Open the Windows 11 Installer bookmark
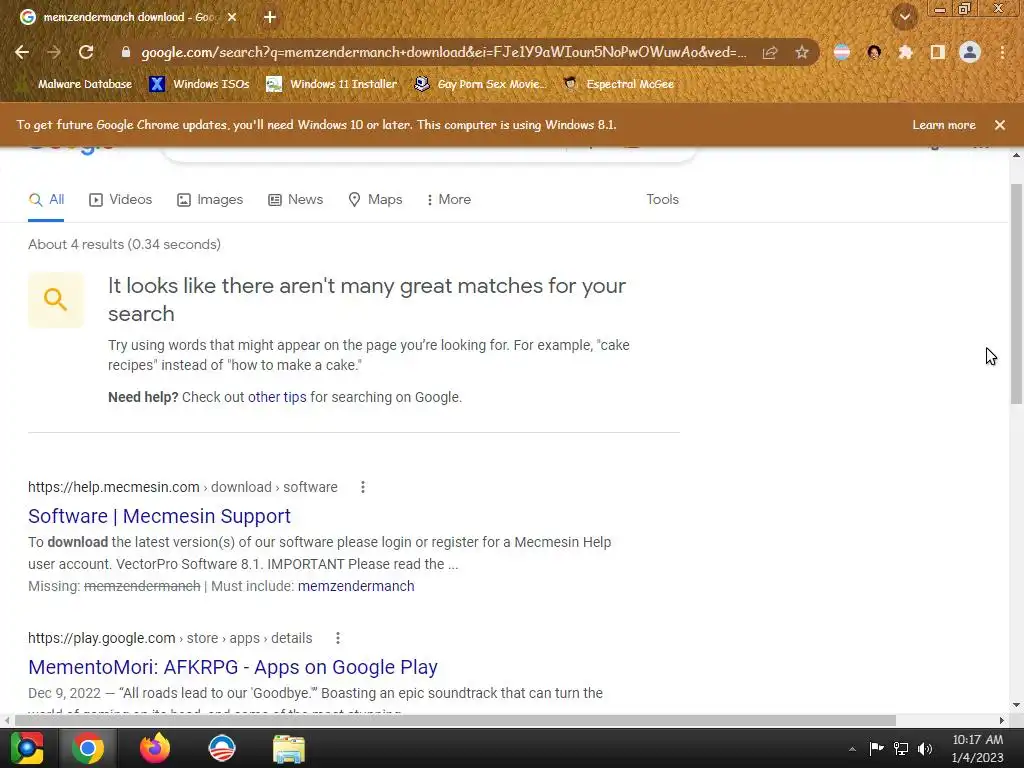1024x768 pixels. pos(332,84)
